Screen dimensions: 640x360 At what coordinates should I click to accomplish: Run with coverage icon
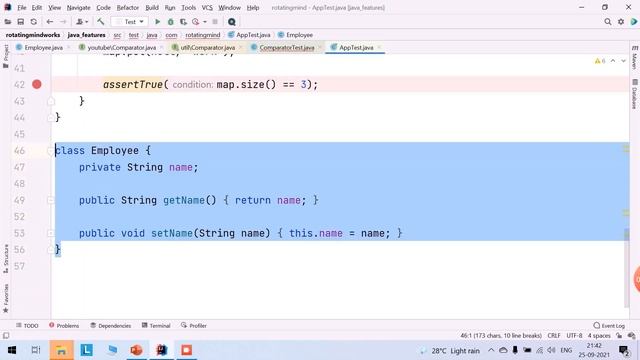tap(183, 22)
